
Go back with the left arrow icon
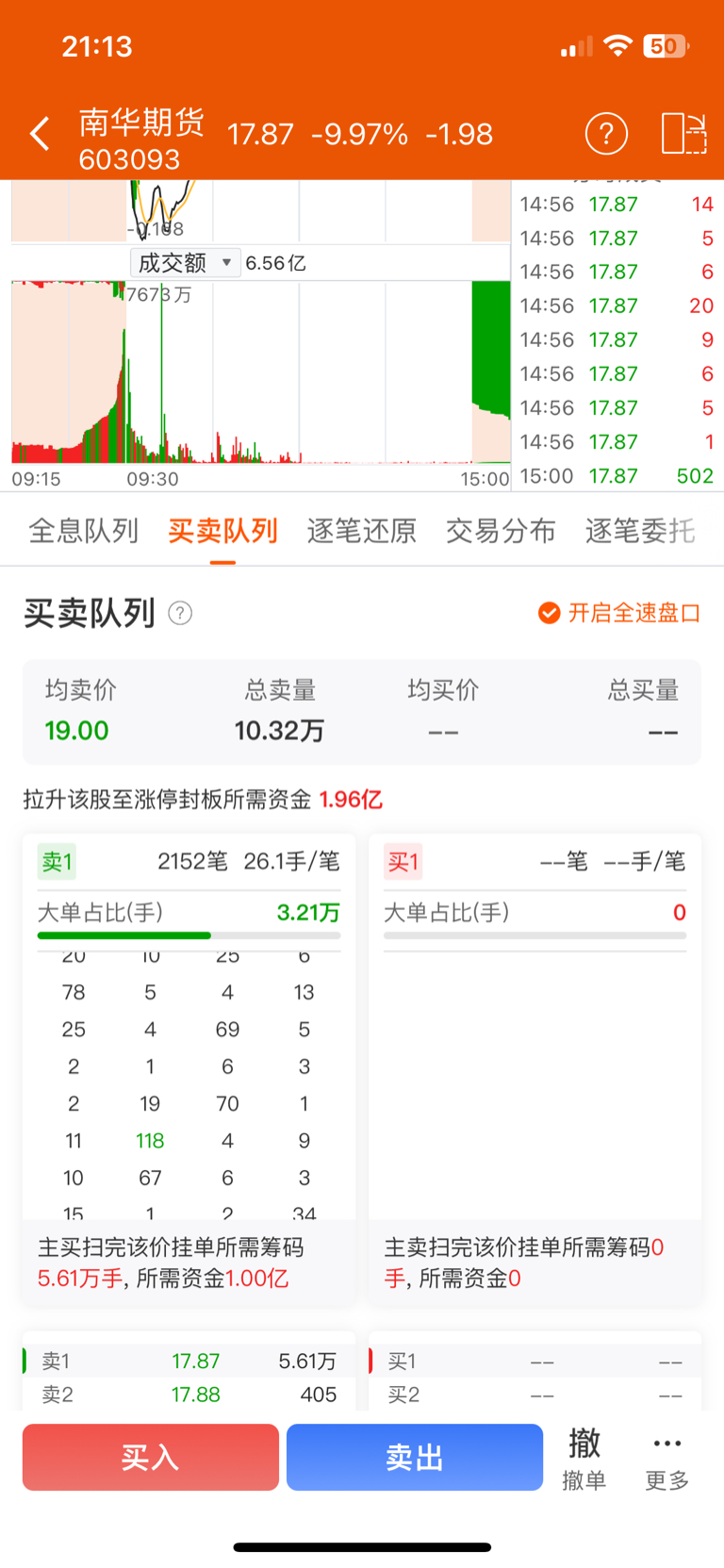(40, 134)
